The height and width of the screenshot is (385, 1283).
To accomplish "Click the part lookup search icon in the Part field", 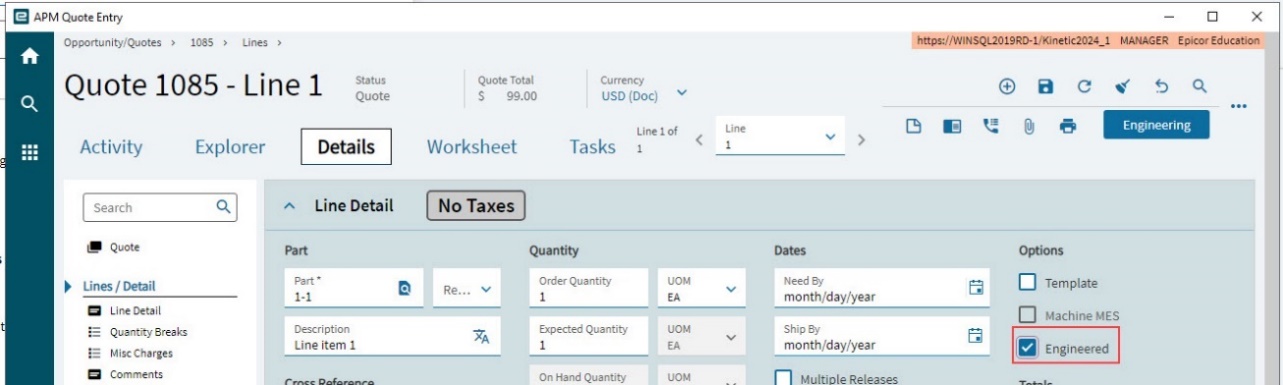I will (x=405, y=288).
